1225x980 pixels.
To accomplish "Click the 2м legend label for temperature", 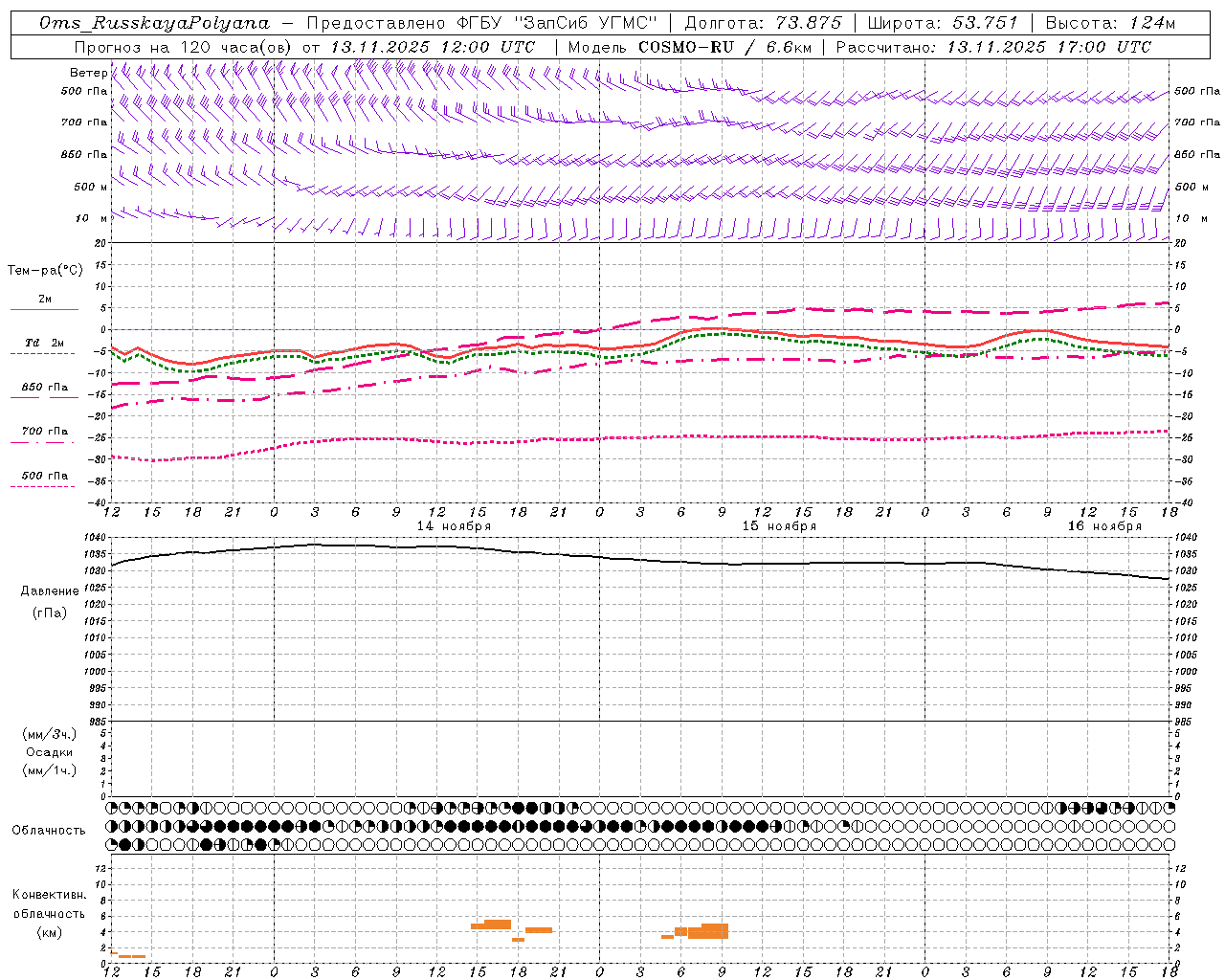I will point(45,300).
